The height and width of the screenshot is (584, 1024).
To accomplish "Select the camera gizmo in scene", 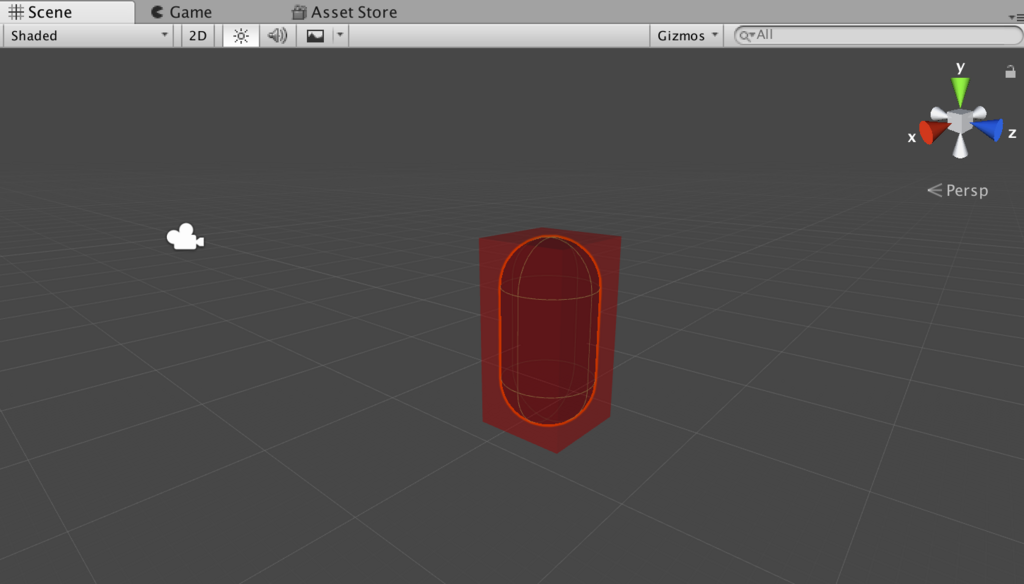I will click(185, 237).
